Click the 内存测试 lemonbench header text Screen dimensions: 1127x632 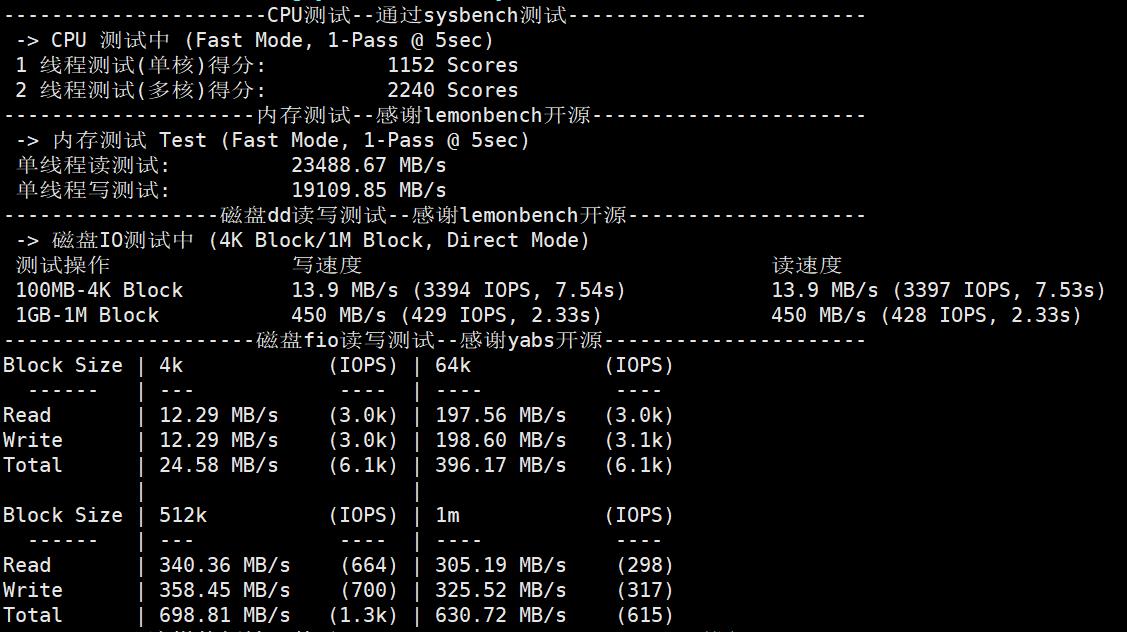click(424, 115)
